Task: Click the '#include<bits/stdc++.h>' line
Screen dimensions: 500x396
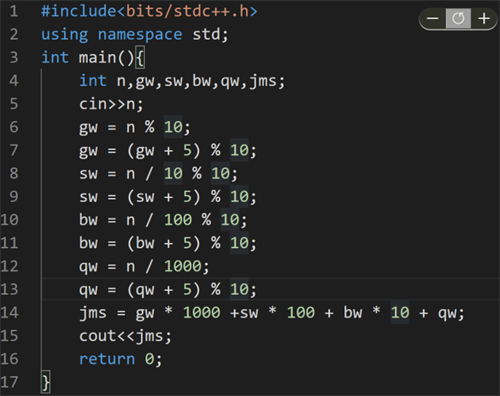Action: (x=149, y=11)
